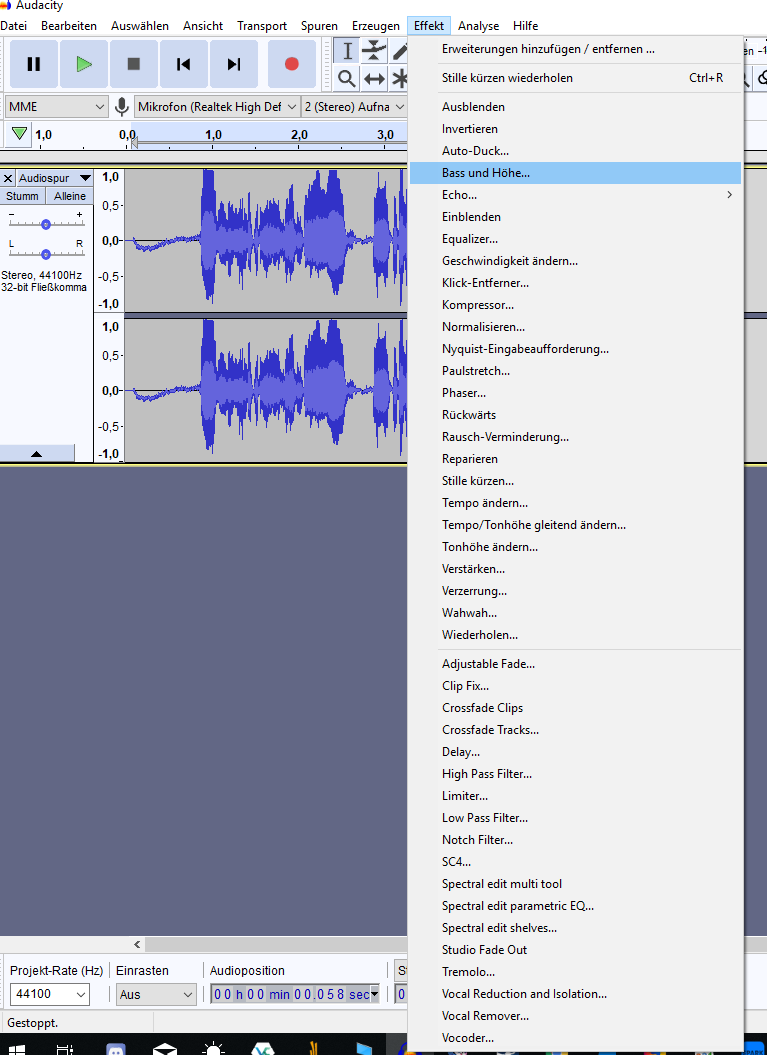The image size is (767, 1055).
Task: Open the High Pass Filter effect
Action: pyautogui.click(x=575, y=774)
